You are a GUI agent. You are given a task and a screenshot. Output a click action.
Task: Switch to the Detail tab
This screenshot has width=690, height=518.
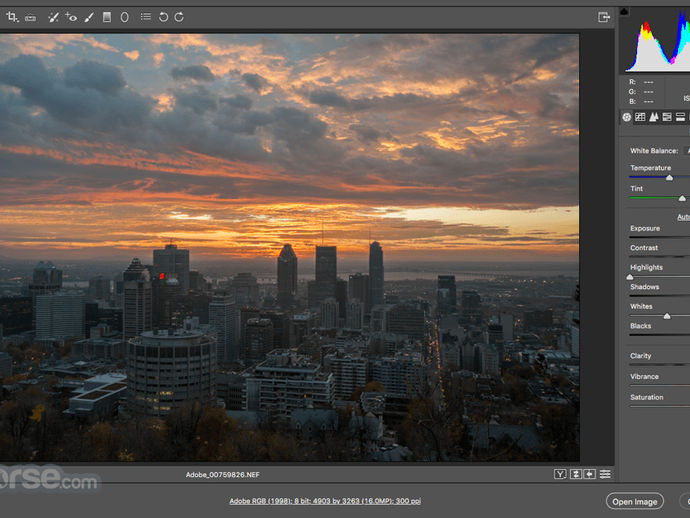pyautogui.click(x=654, y=117)
